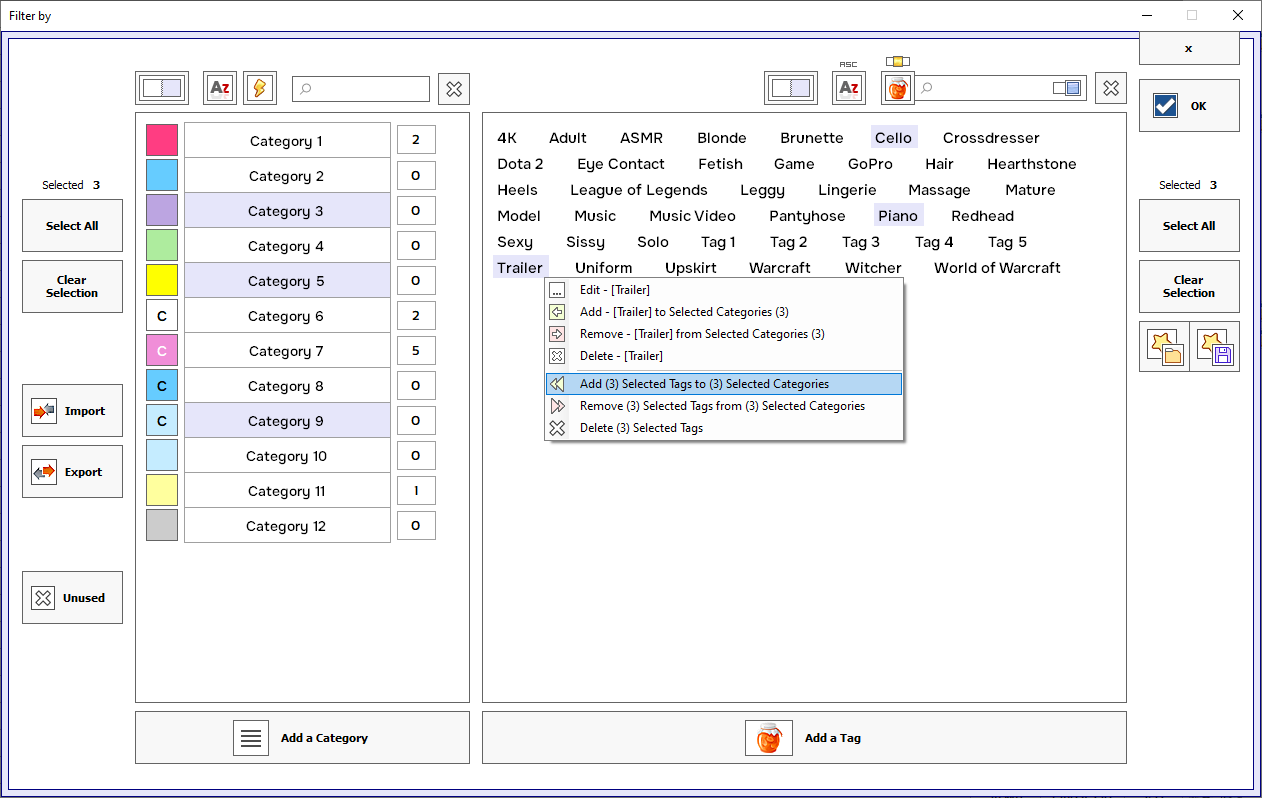Show Unused items
The height and width of the screenshot is (798, 1262).
pos(72,598)
